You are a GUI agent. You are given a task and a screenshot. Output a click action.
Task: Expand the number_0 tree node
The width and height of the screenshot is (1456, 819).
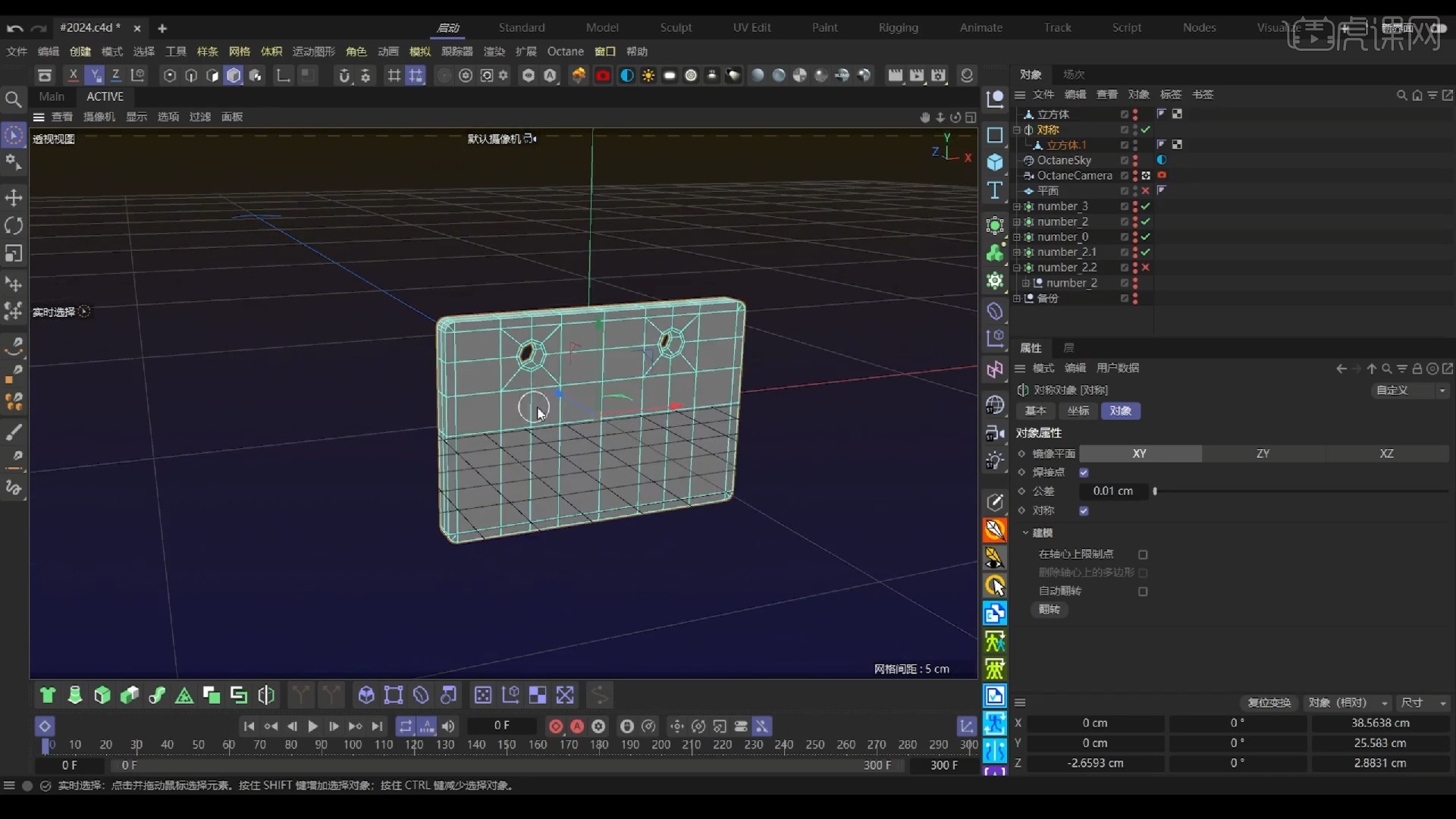(1017, 237)
